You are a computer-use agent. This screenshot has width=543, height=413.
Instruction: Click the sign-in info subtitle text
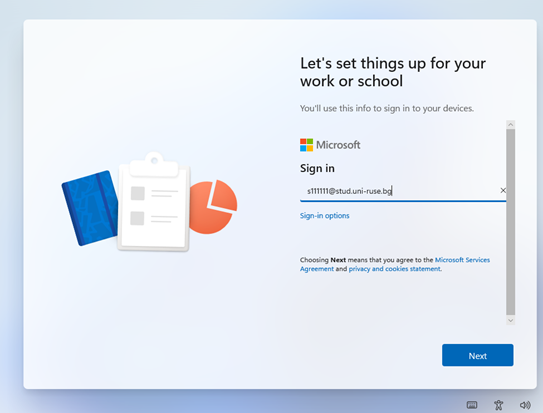point(387,108)
